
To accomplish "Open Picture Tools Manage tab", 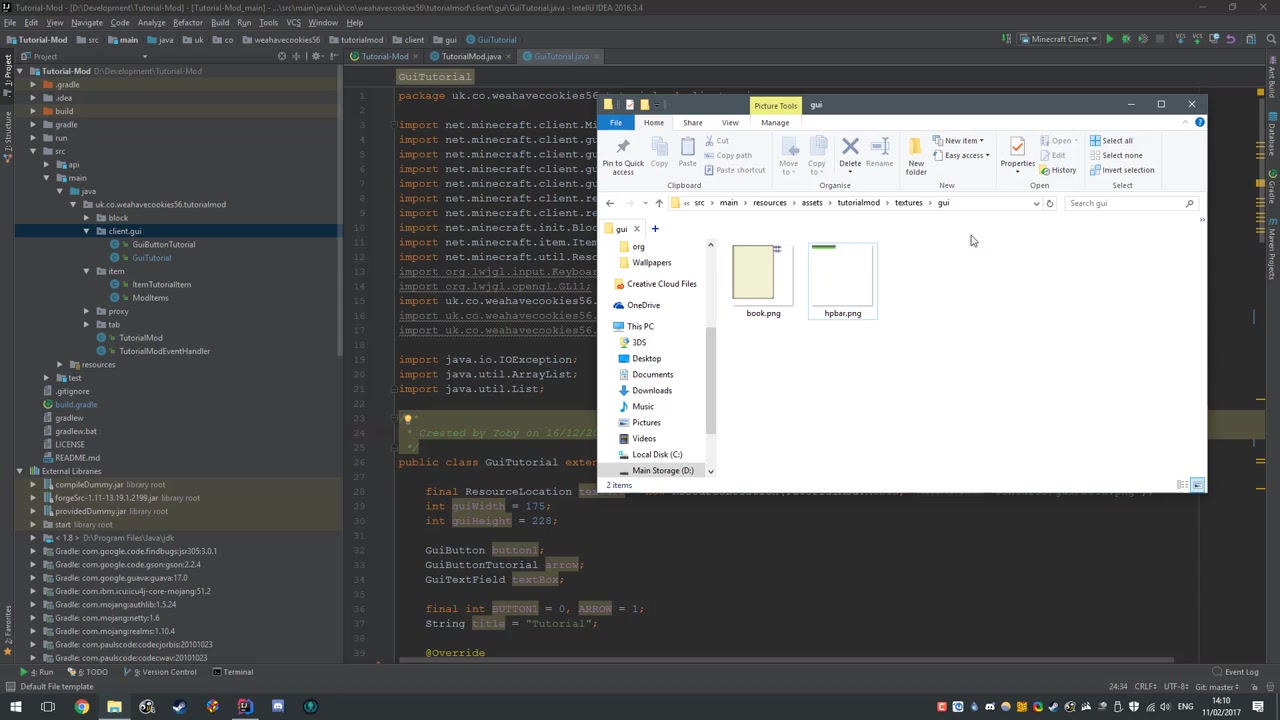I will 775,123.
